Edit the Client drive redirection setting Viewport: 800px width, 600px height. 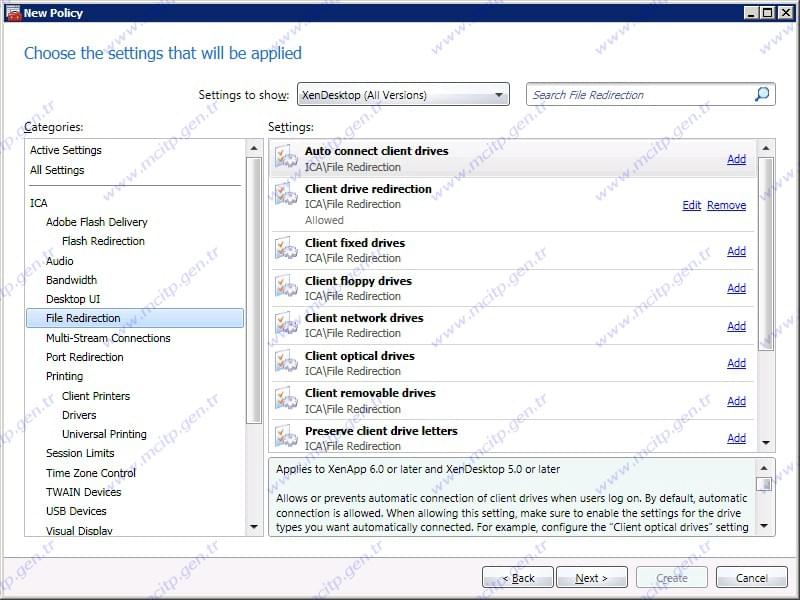coord(691,205)
